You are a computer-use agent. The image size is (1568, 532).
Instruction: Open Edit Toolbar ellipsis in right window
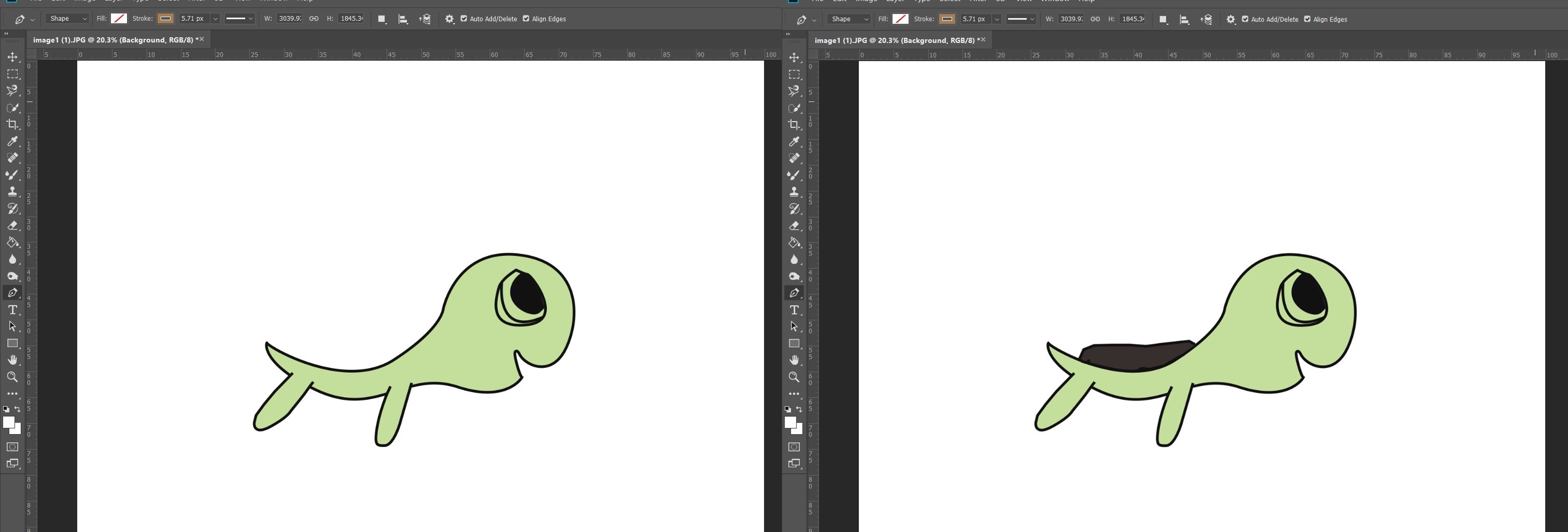click(x=794, y=394)
